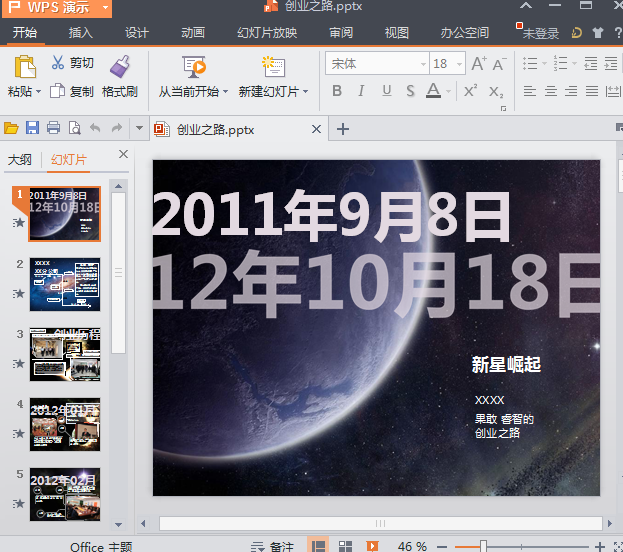
Task: Open the WPS 演示 application menu
Action: coord(57,8)
